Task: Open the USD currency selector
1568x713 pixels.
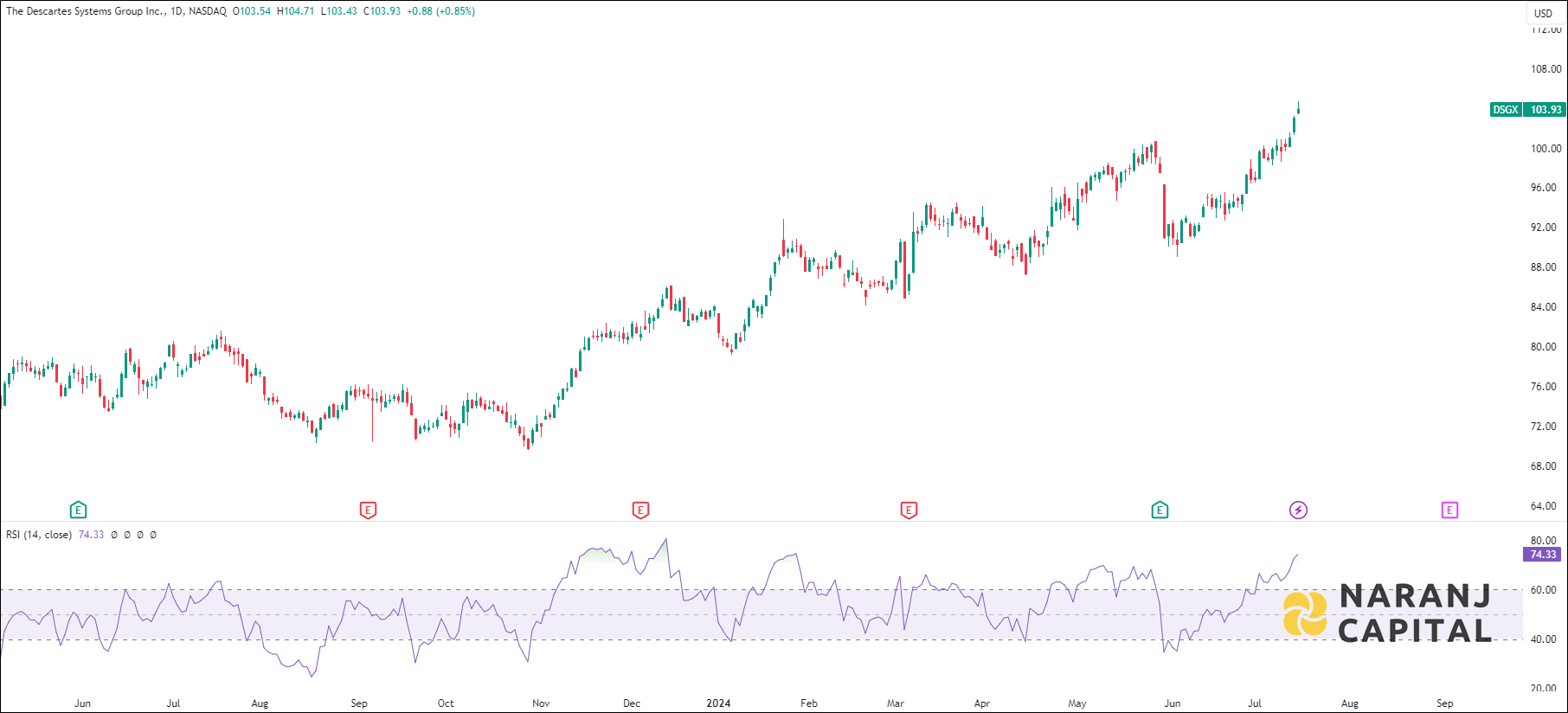Action: 1544,13
